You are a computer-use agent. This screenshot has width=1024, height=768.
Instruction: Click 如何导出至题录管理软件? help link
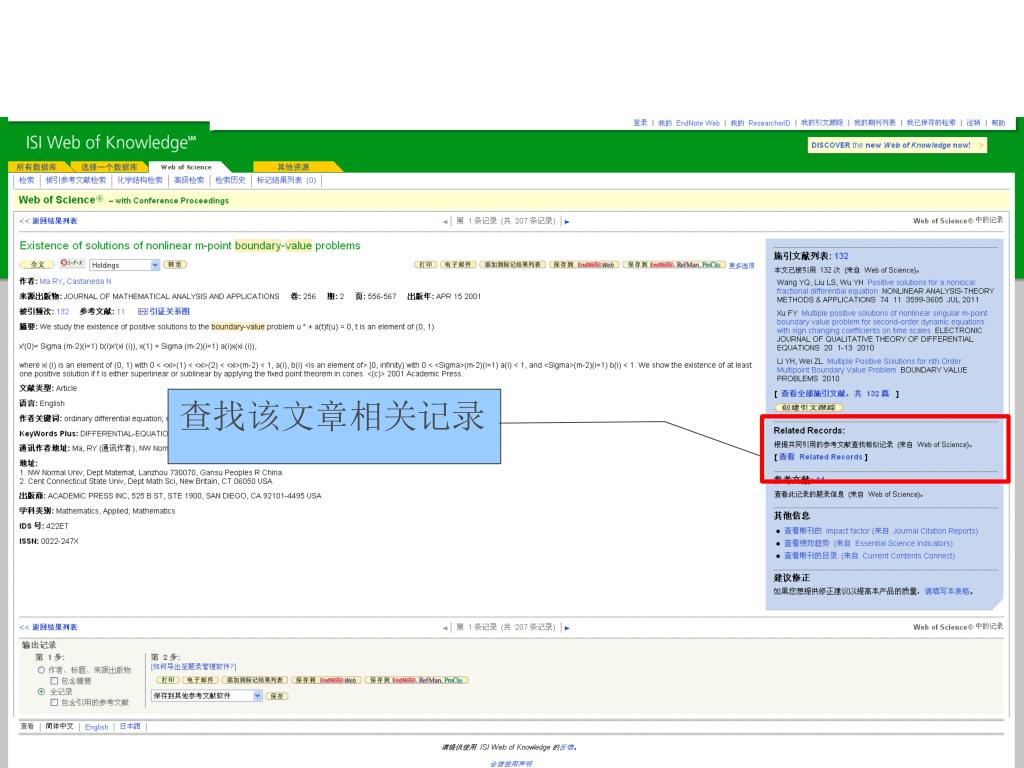pyautogui.click(x=193, y=667)
